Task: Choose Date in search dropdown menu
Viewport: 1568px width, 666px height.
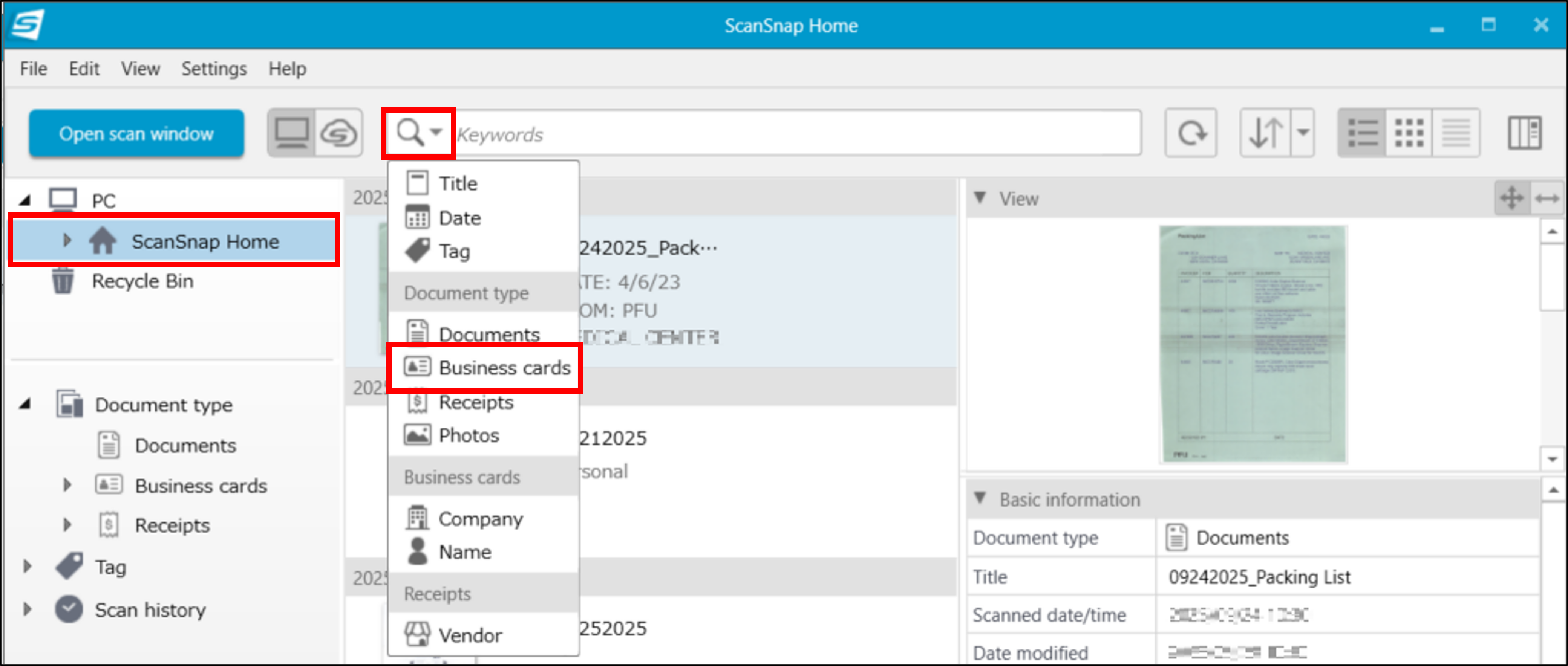Action: click(x=483, y=218)
